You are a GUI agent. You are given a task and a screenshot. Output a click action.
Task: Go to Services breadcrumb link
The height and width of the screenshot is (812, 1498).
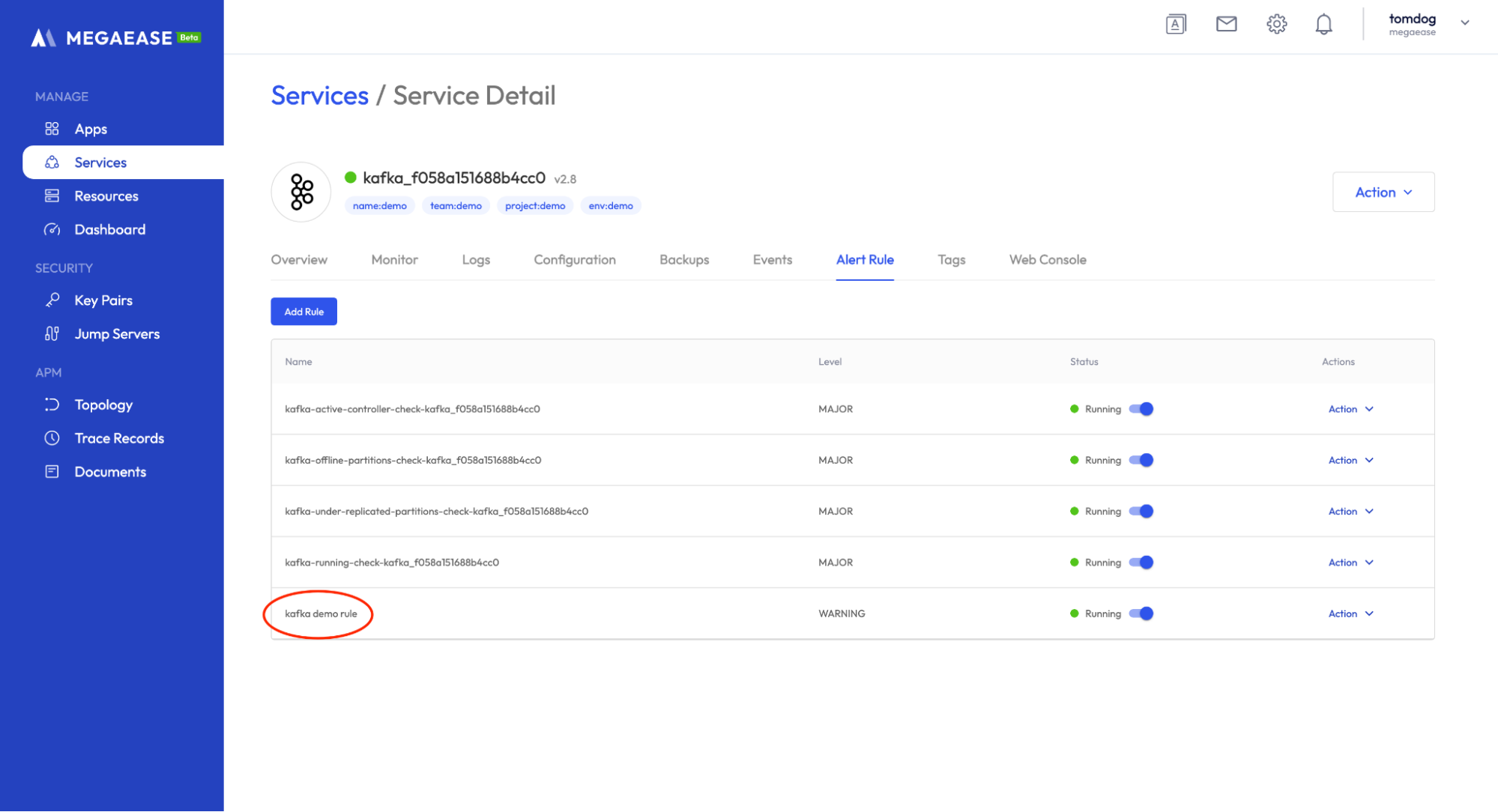pos(320,96)
